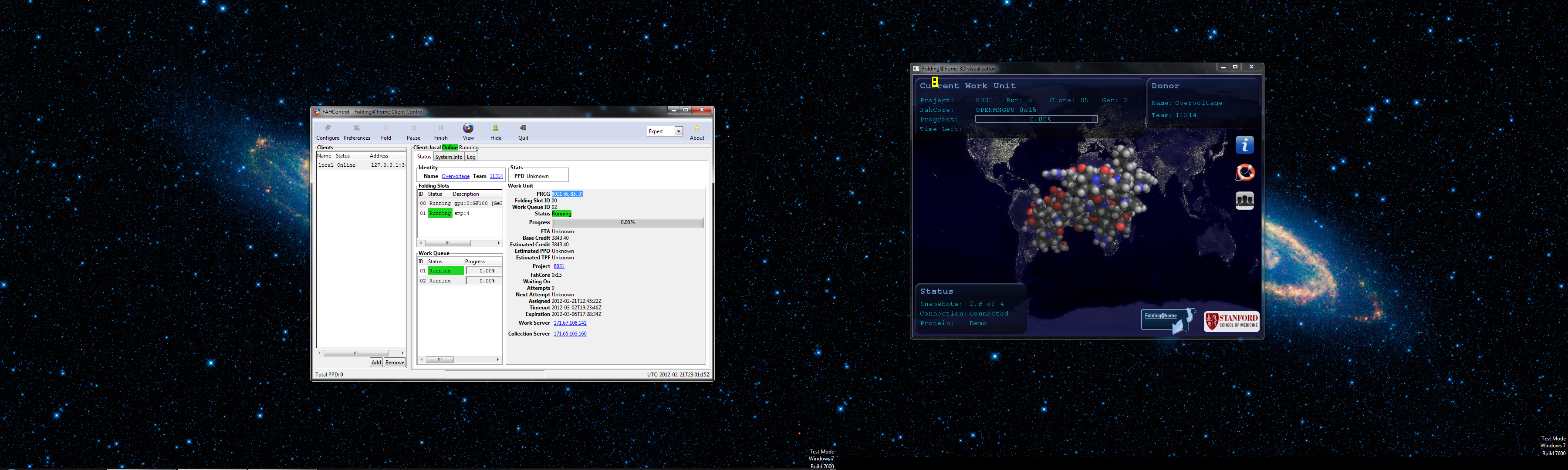The image size is (1568, 470).
Task: Click the Work Queue horizontal scrollbar thumb
Action: point(439,360)
